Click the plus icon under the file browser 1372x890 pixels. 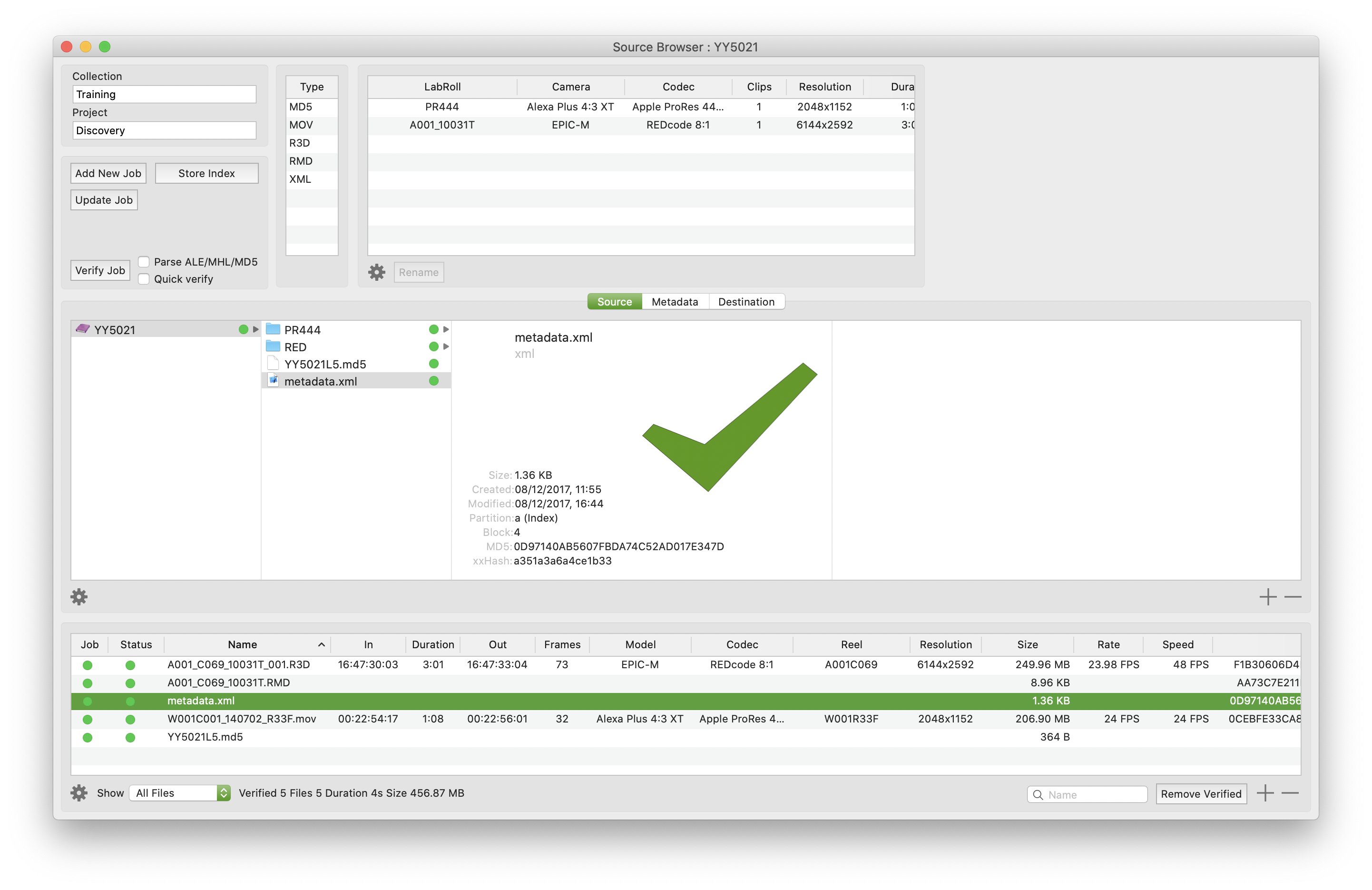click(x=1268, y=596)
